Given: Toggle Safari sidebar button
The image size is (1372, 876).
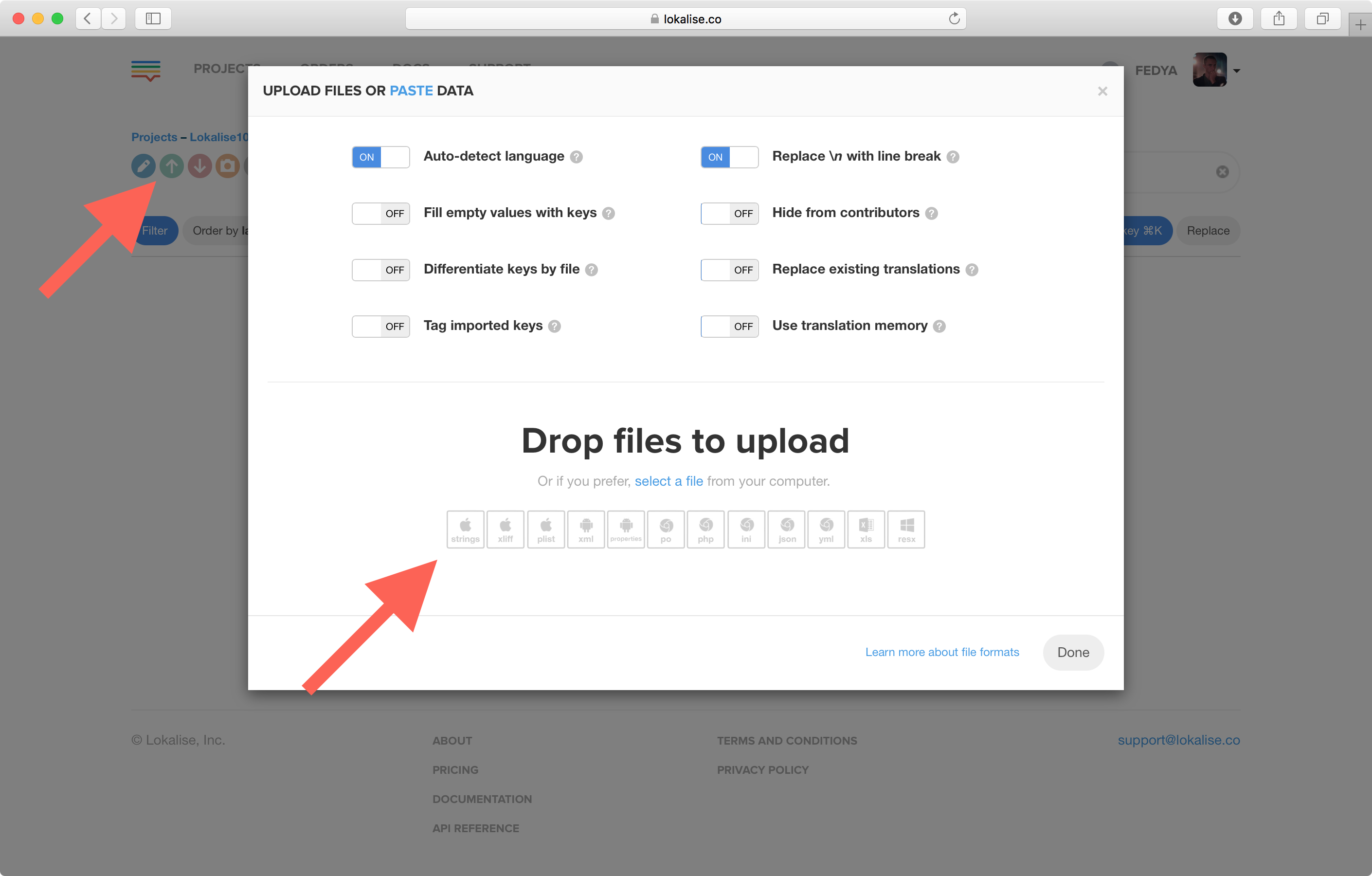Looking at the screenshot, I should pos(153,19).
